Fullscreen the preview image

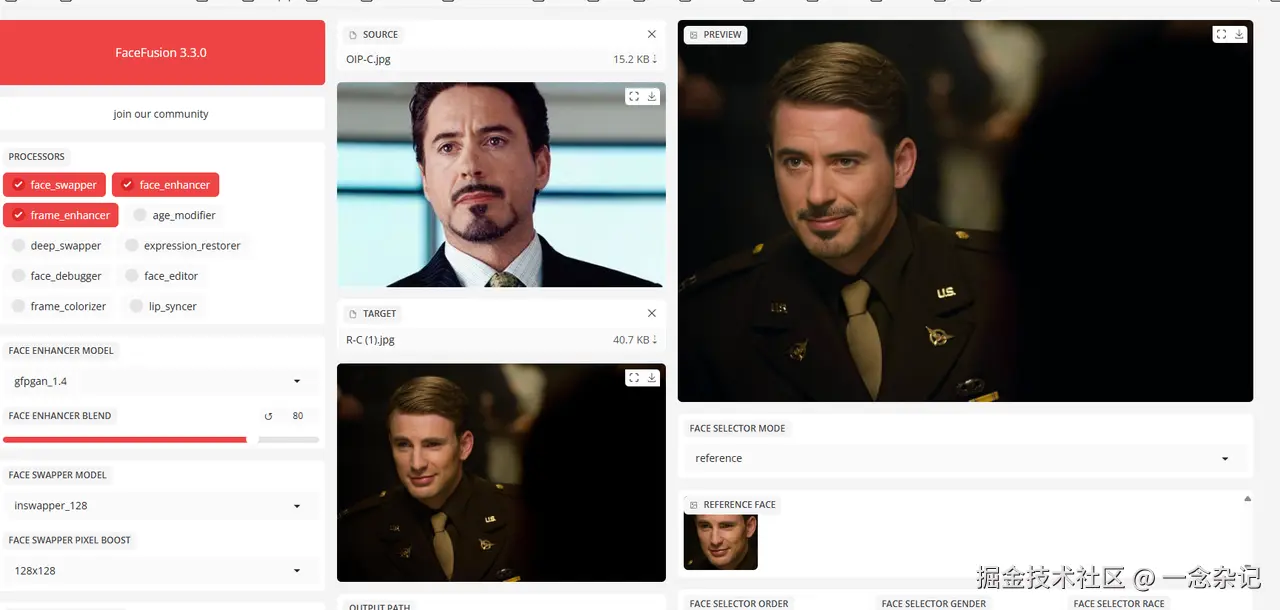point(1221,34)
